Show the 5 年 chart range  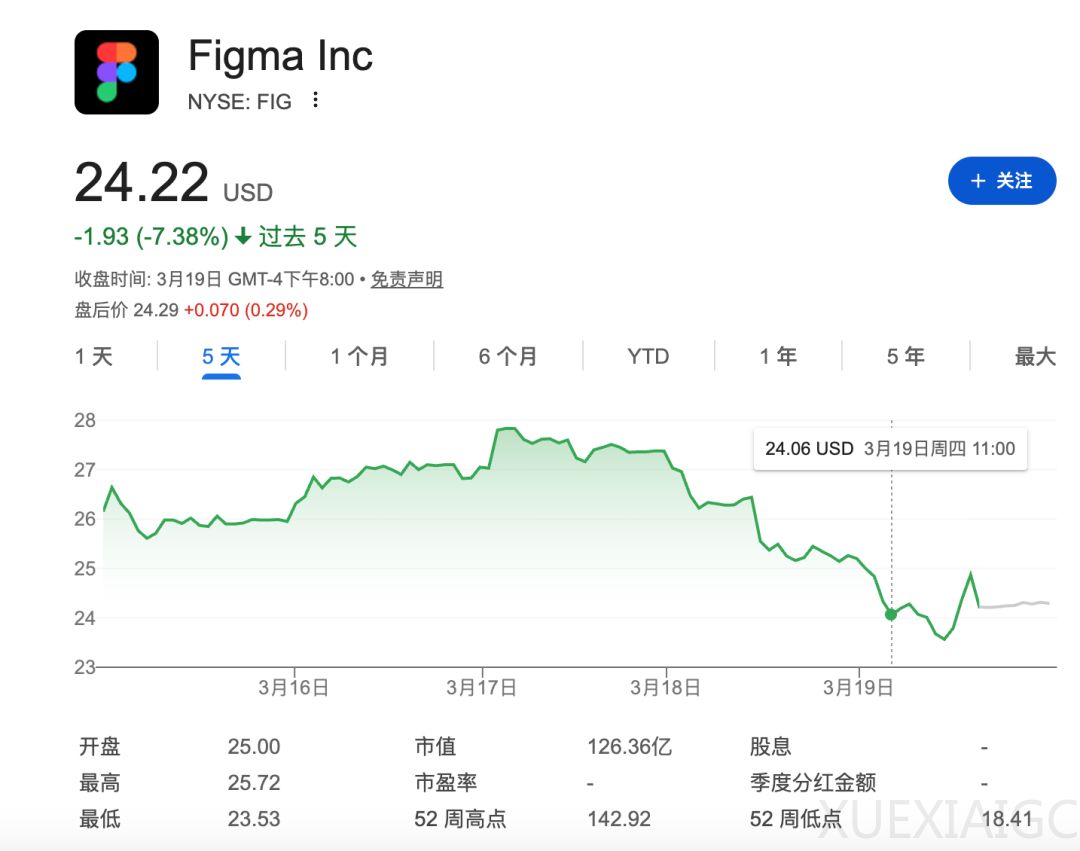click(x=906, y=357)
